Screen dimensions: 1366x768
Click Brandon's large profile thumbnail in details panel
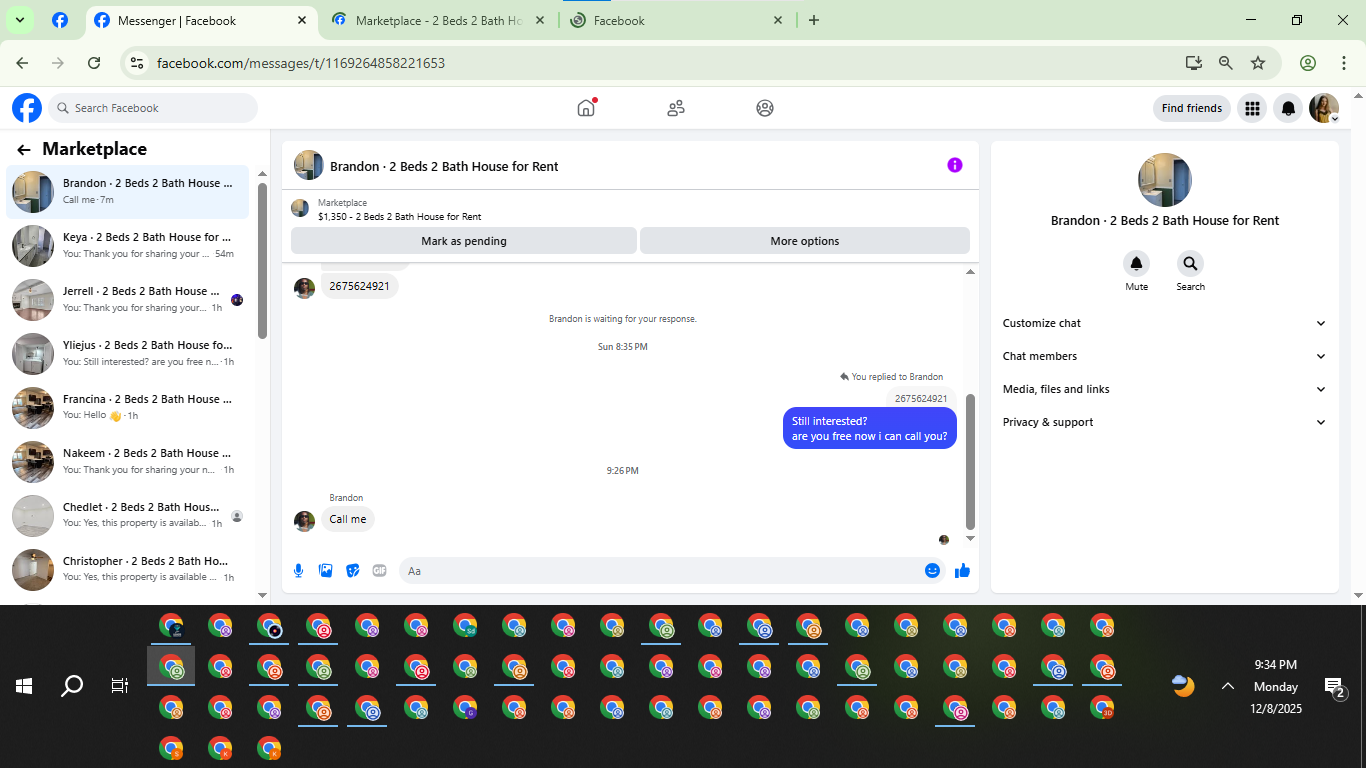coord(1165,180)
